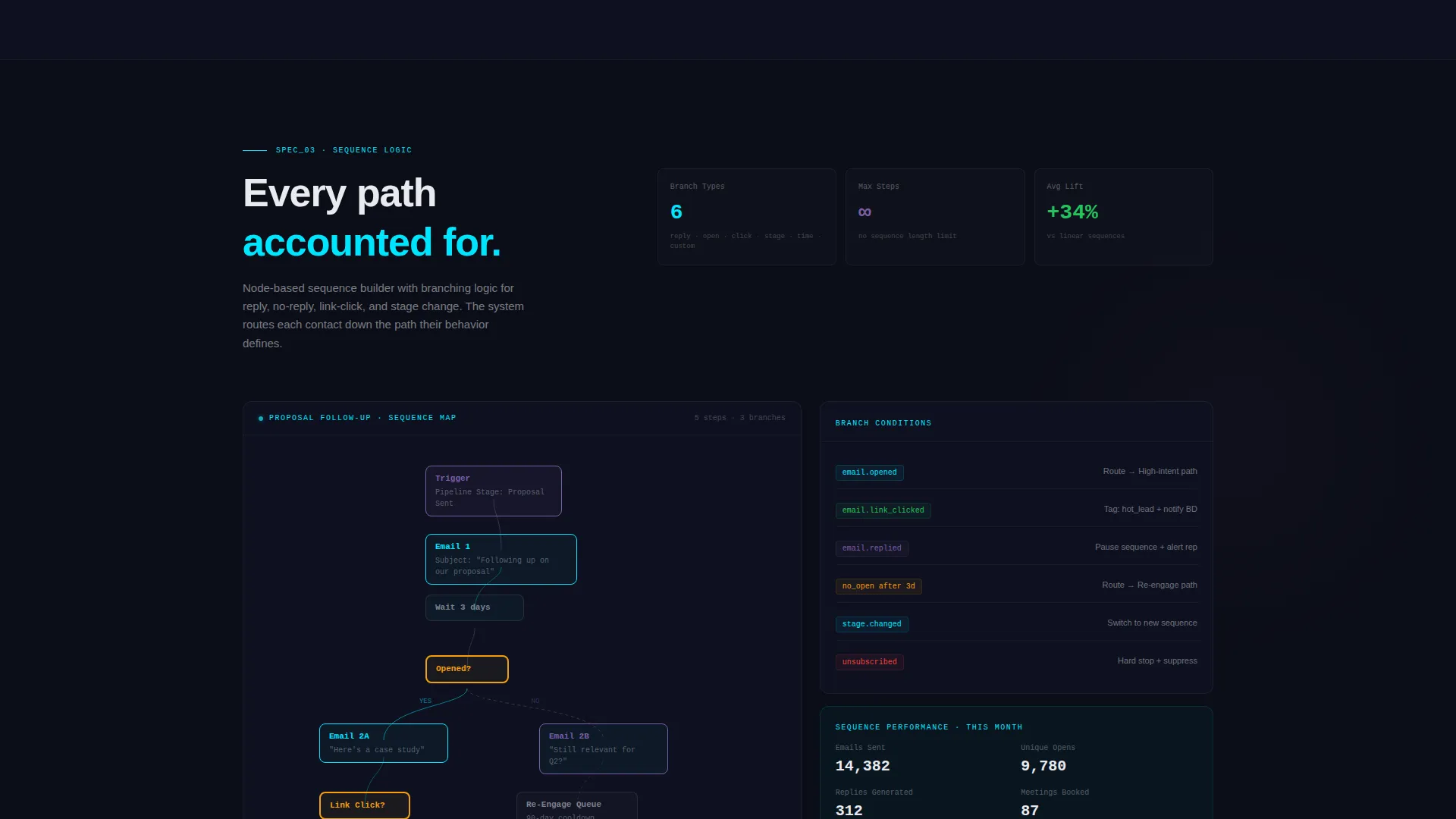The width and height of the screenshot is (1456, 819).
Task: Select the Wait 3 days node
Action: [x=474, y=607]
